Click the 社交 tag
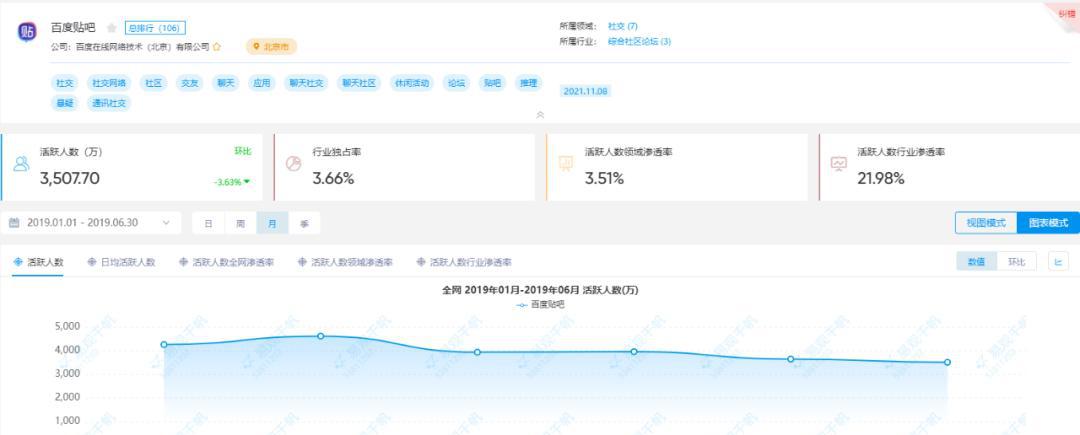 click(65, 83)
